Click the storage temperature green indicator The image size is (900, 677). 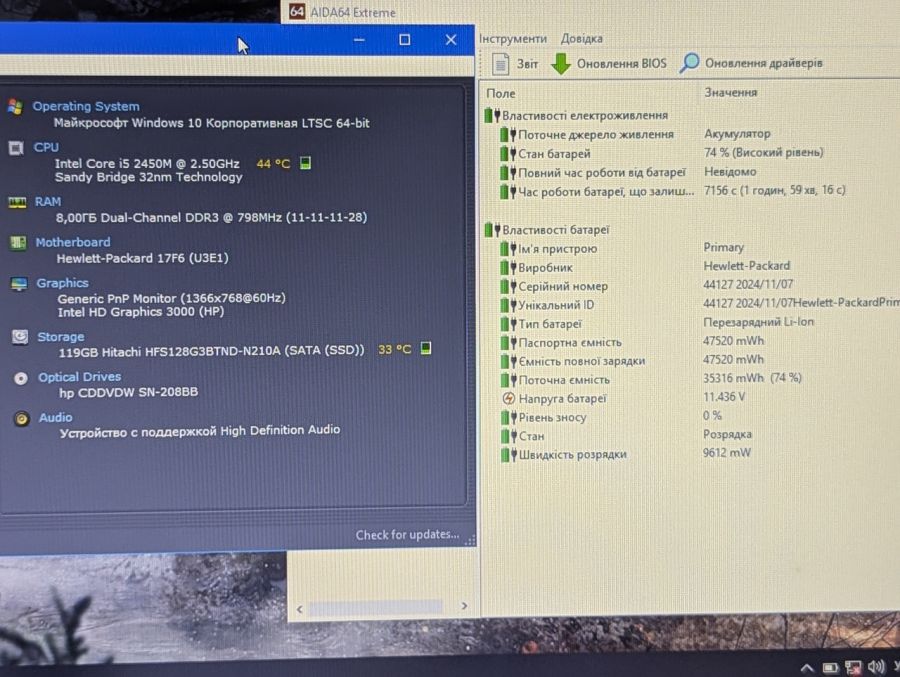point(426,348)
